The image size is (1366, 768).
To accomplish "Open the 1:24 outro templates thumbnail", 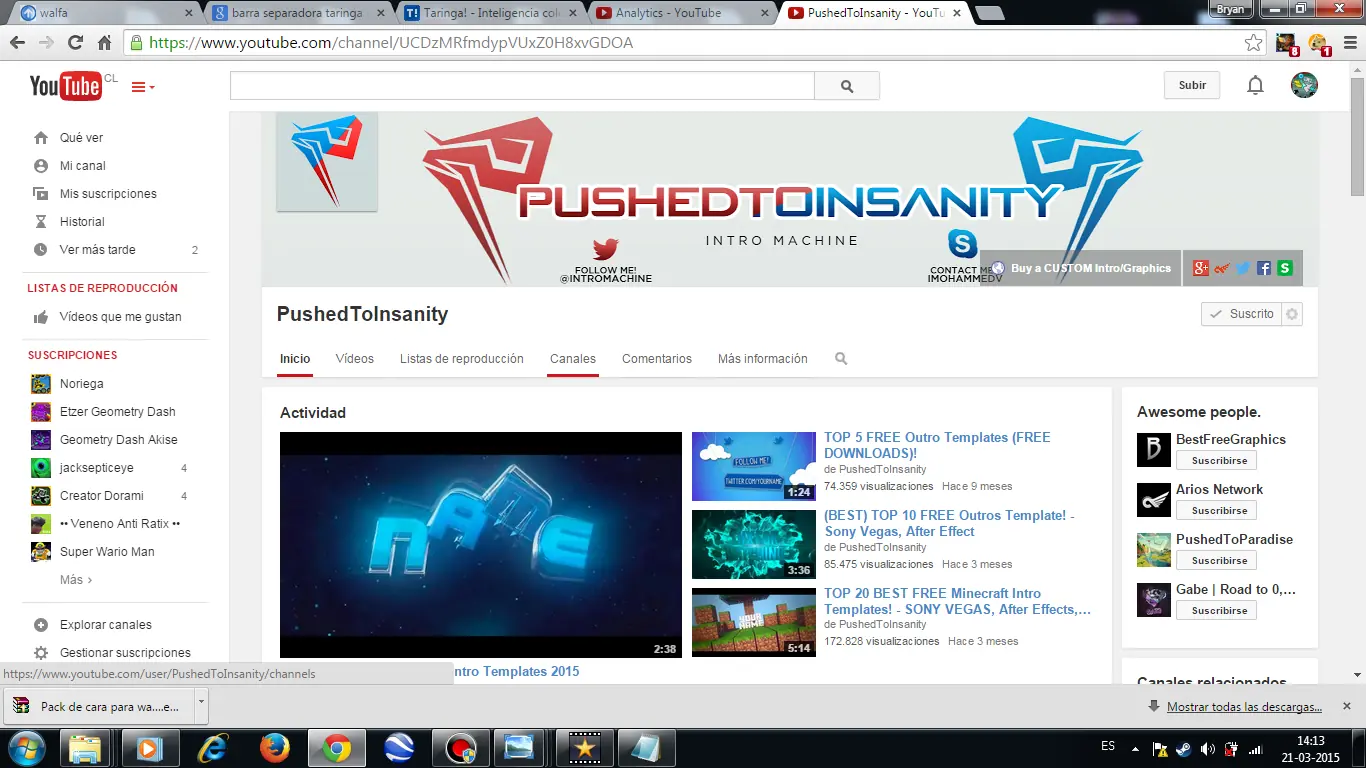I will coord(754,467).
